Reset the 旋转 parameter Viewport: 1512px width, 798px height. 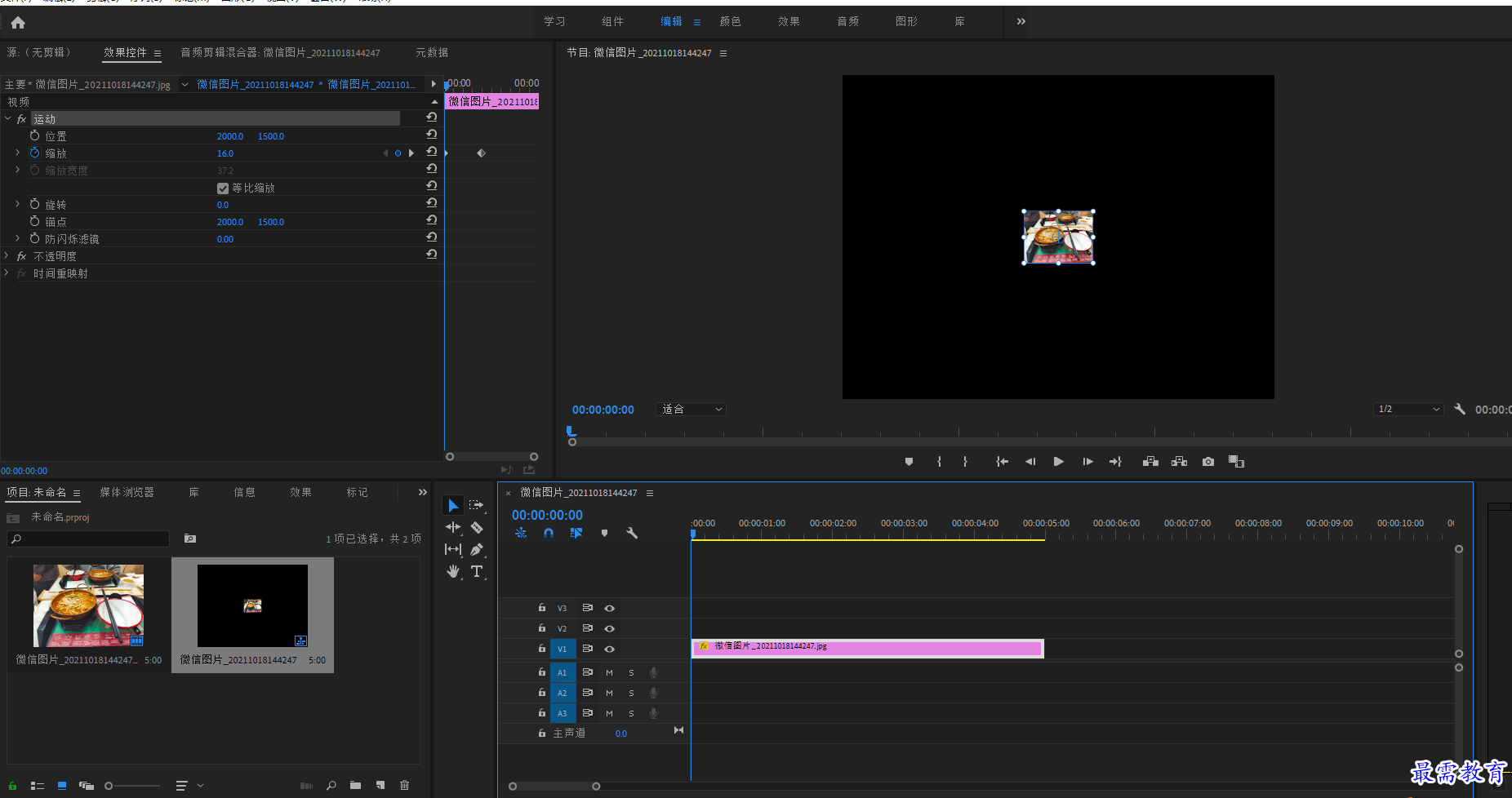(431, 203)
